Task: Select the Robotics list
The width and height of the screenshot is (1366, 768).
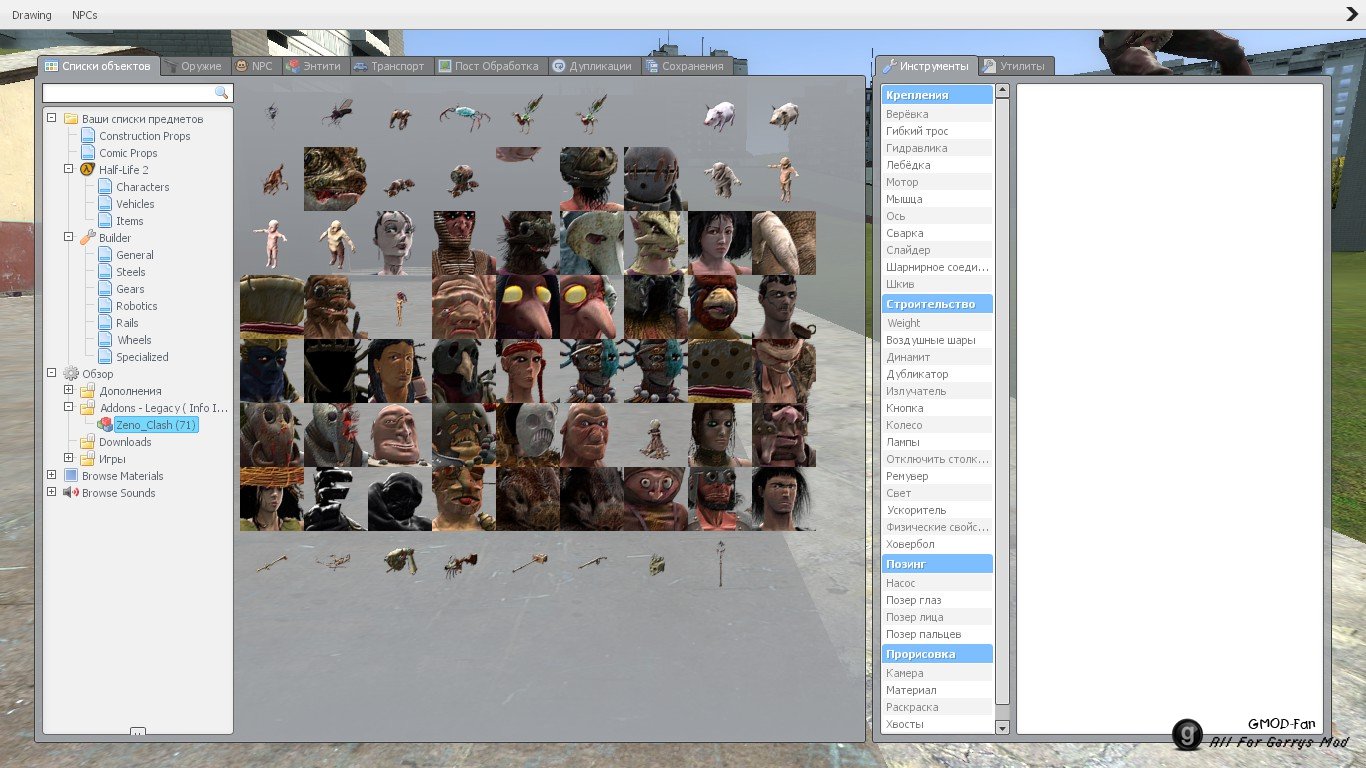Action: [x=136, y=306]
